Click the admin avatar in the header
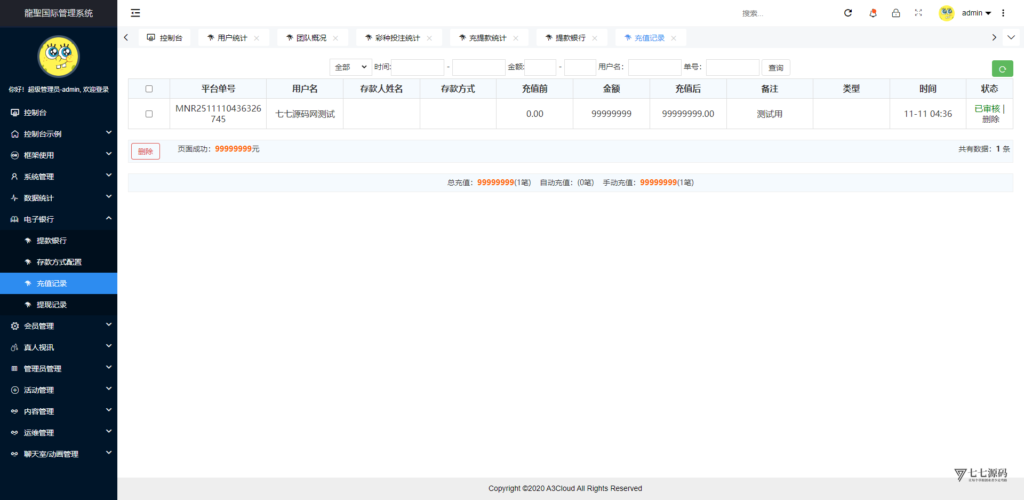Screen dimensions: 1024x500 point(946,13)
